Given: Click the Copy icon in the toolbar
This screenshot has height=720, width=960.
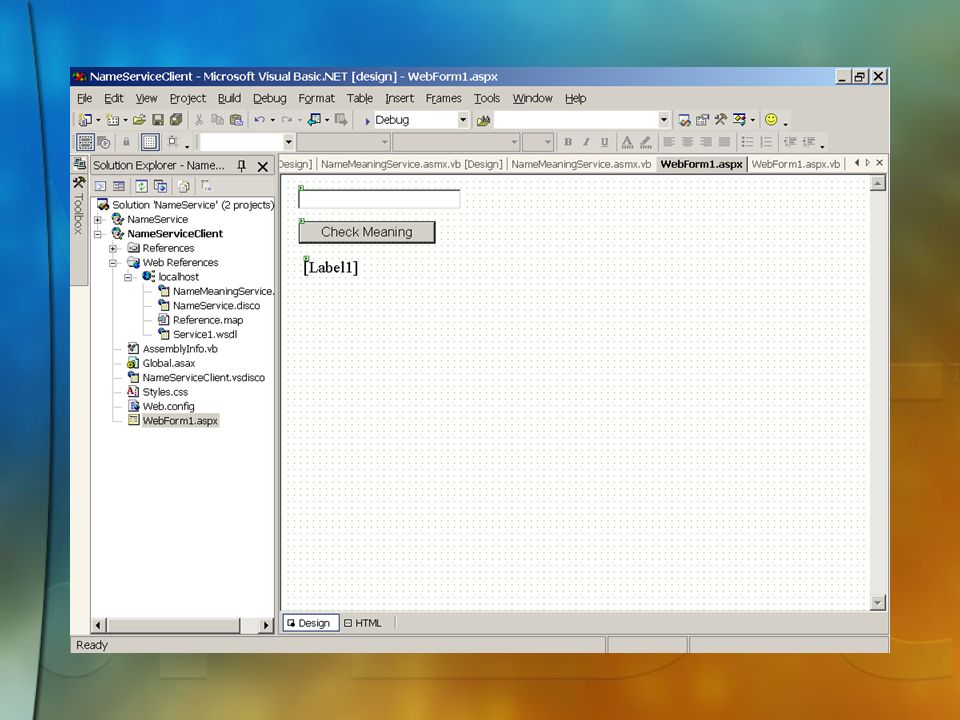Looking at the screenshot, I should (x=217, y=120).
